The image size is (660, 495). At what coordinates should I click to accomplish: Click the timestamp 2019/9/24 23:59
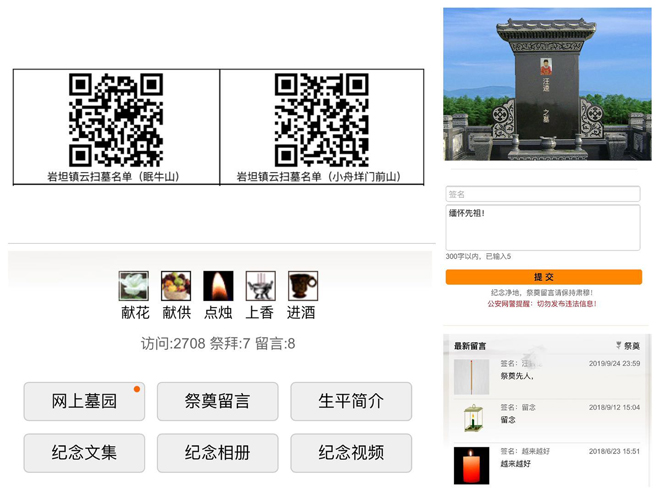pos(615,363)
